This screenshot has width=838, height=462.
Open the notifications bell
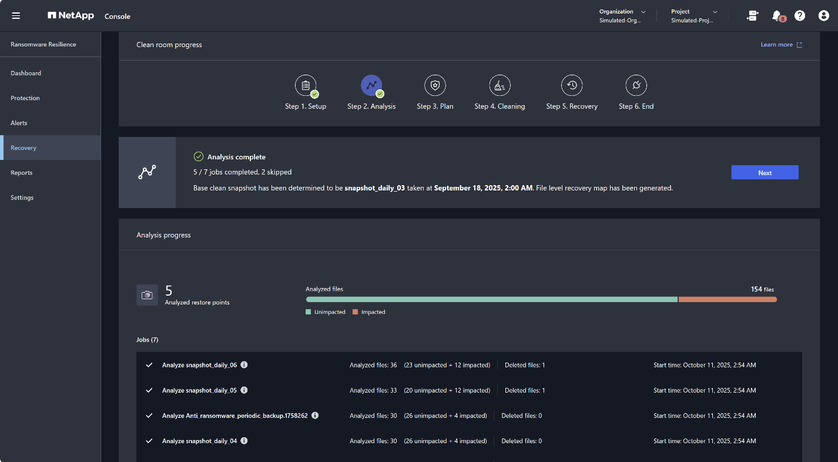coord(778,16)
